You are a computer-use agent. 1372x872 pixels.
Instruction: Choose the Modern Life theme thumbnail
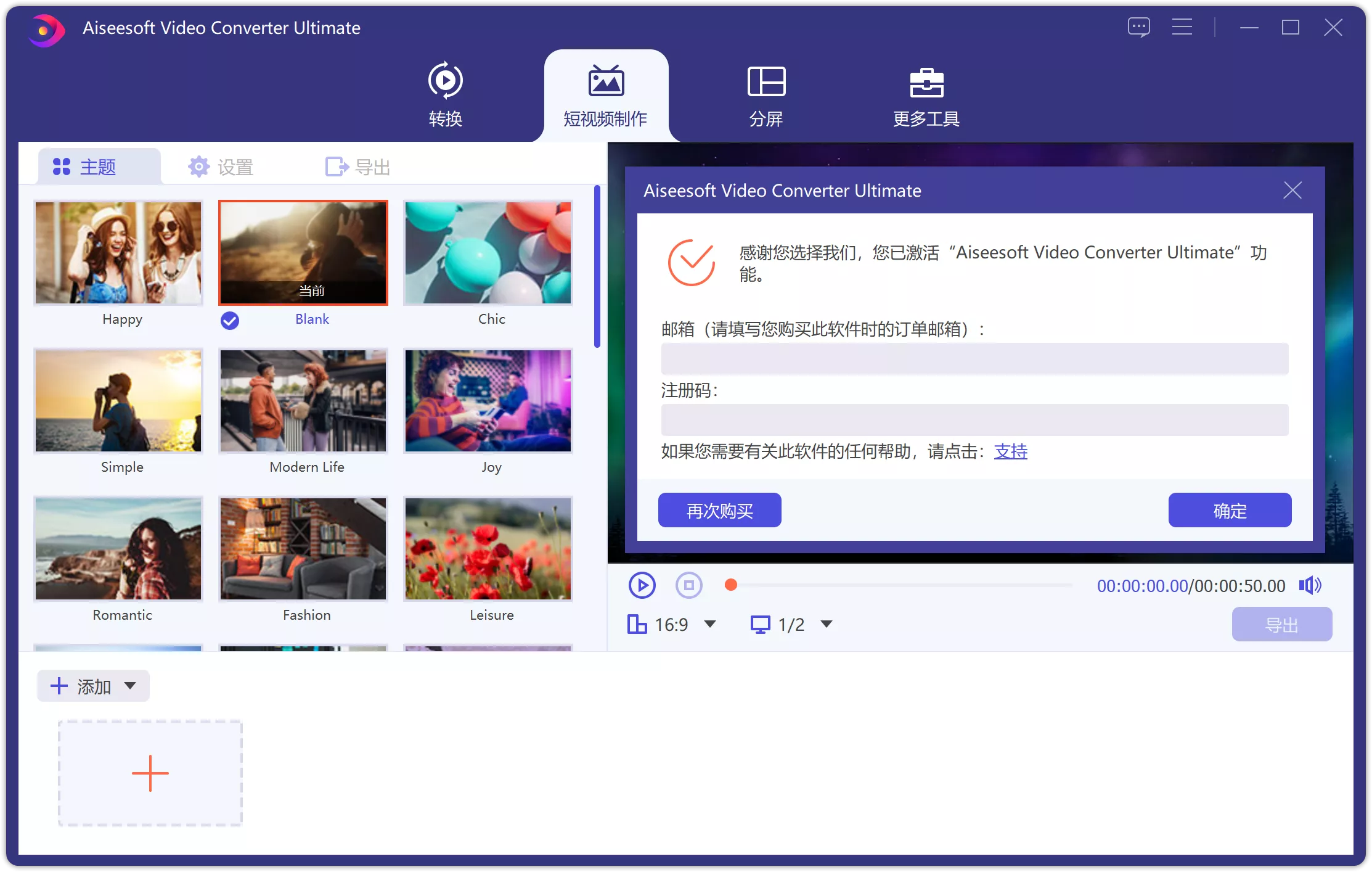coord(303,401)
